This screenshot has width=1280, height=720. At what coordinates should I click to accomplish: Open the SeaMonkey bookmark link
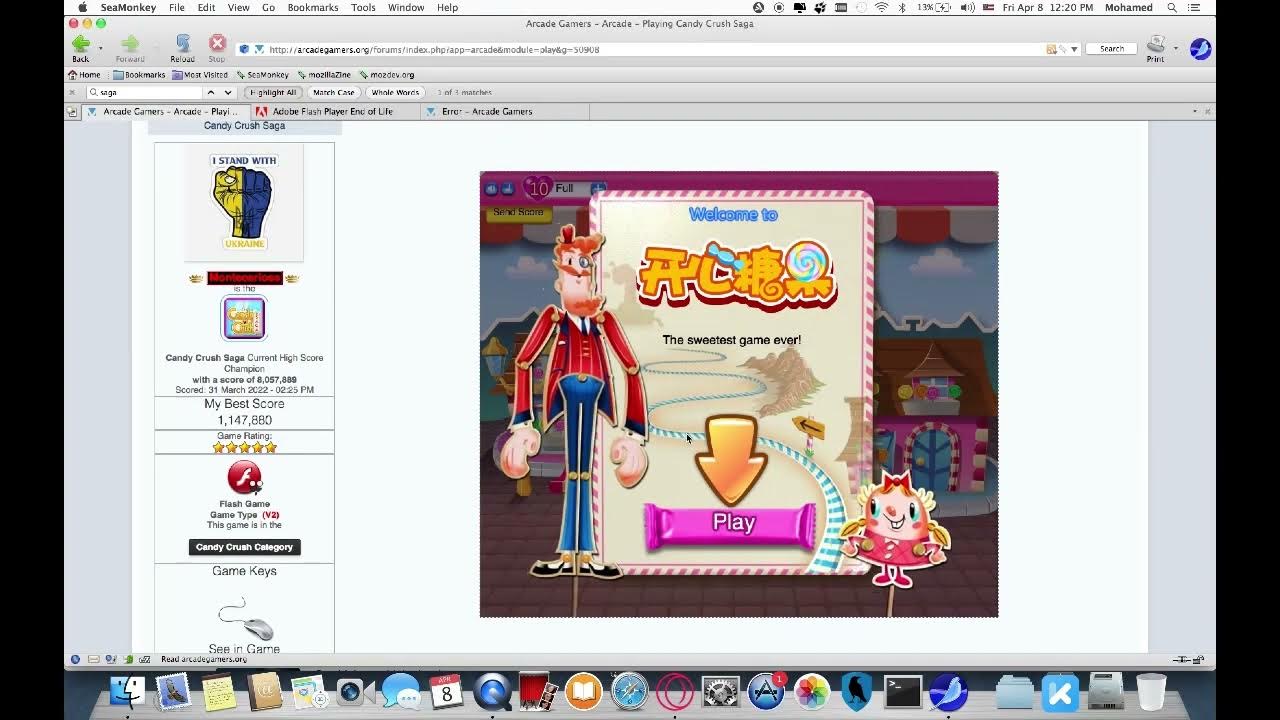coord(262,75)
